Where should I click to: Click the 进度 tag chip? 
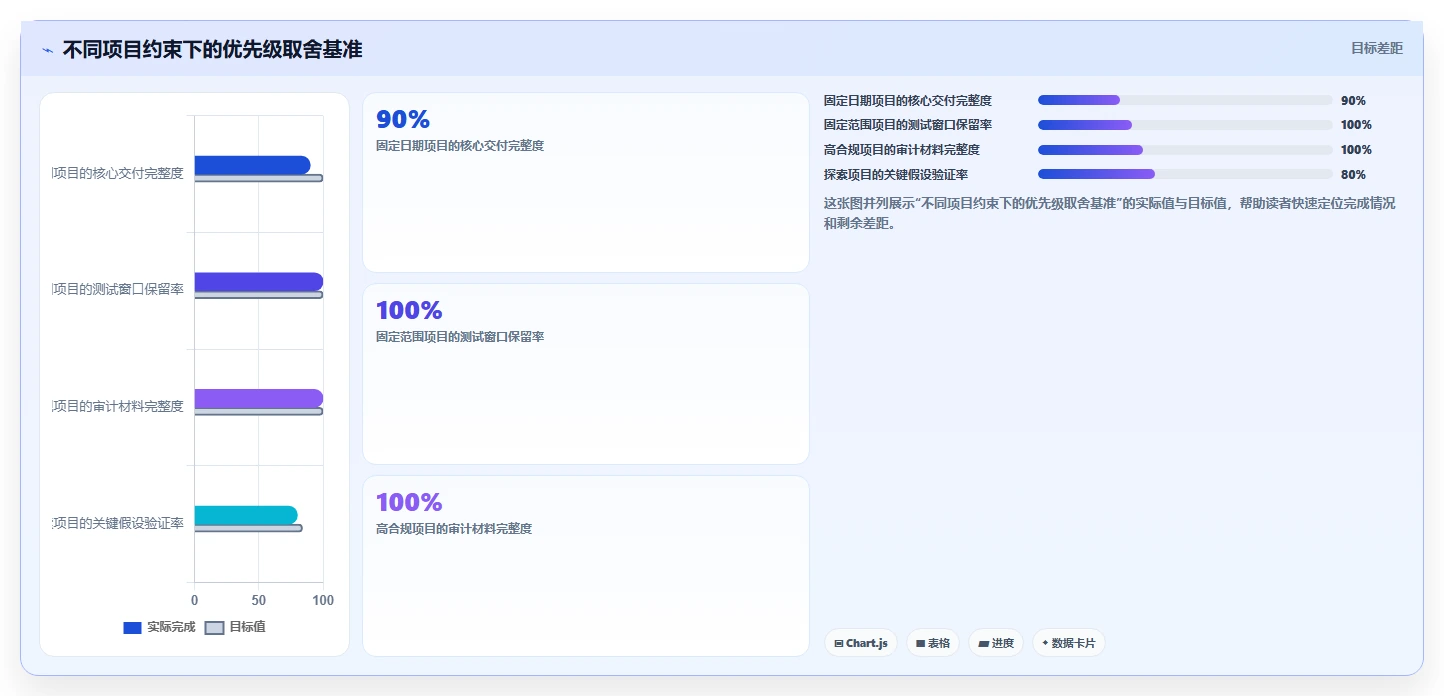click(x=996, y=643)
